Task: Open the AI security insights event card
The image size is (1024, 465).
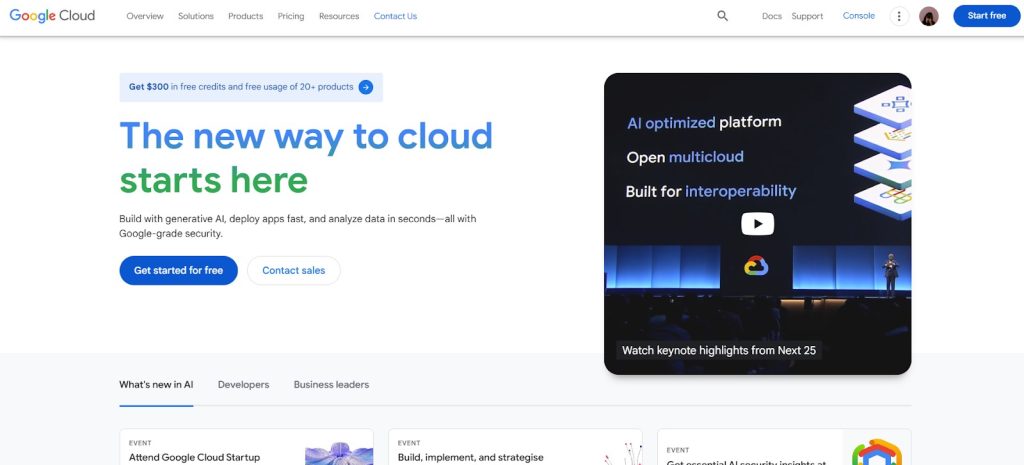Action: (x=784, y=447)
